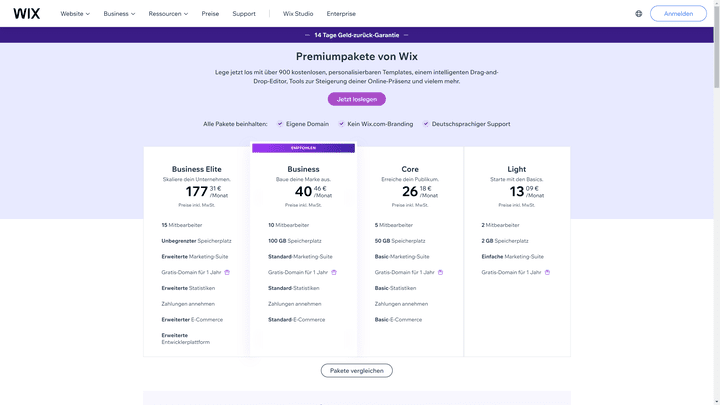Click the Pakete vergleichen button

[x=357, y=371]
